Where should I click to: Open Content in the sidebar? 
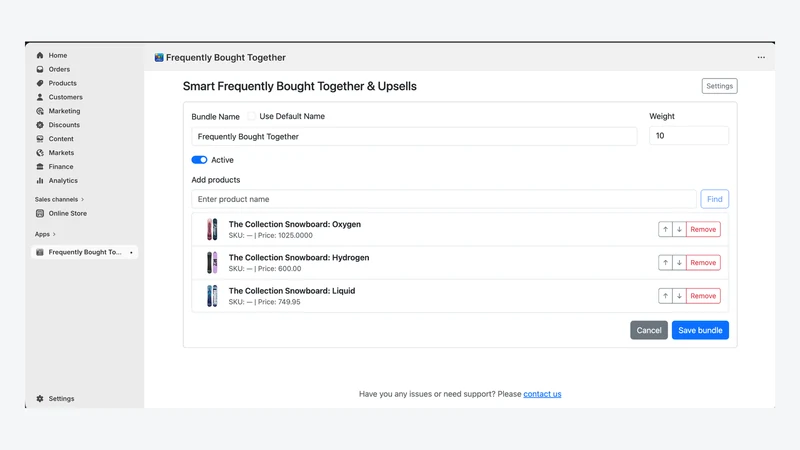click(x=61, y=138)
